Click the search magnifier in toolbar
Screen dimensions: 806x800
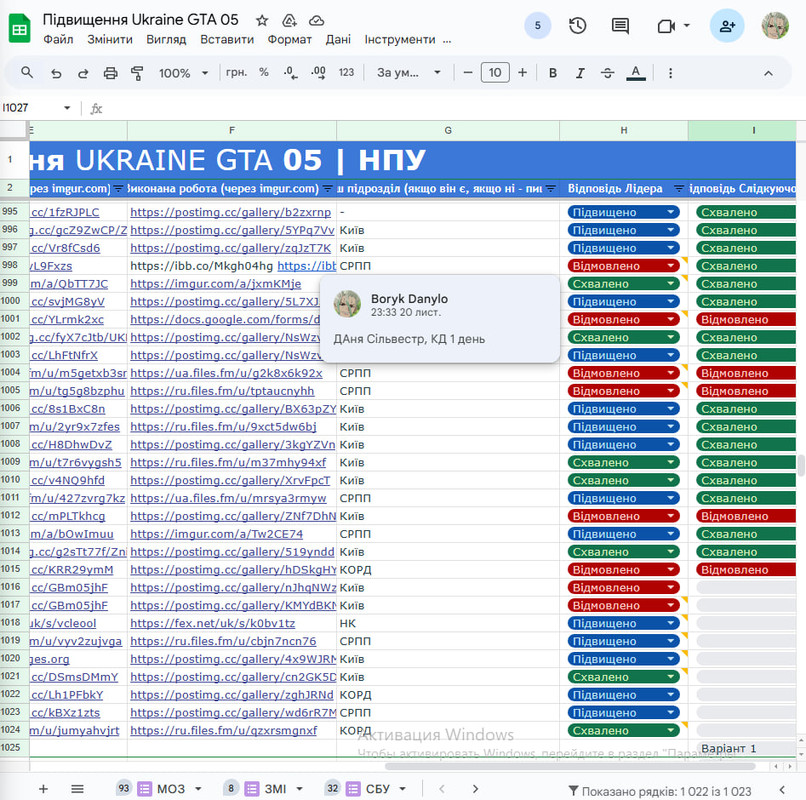coord(27,72)
